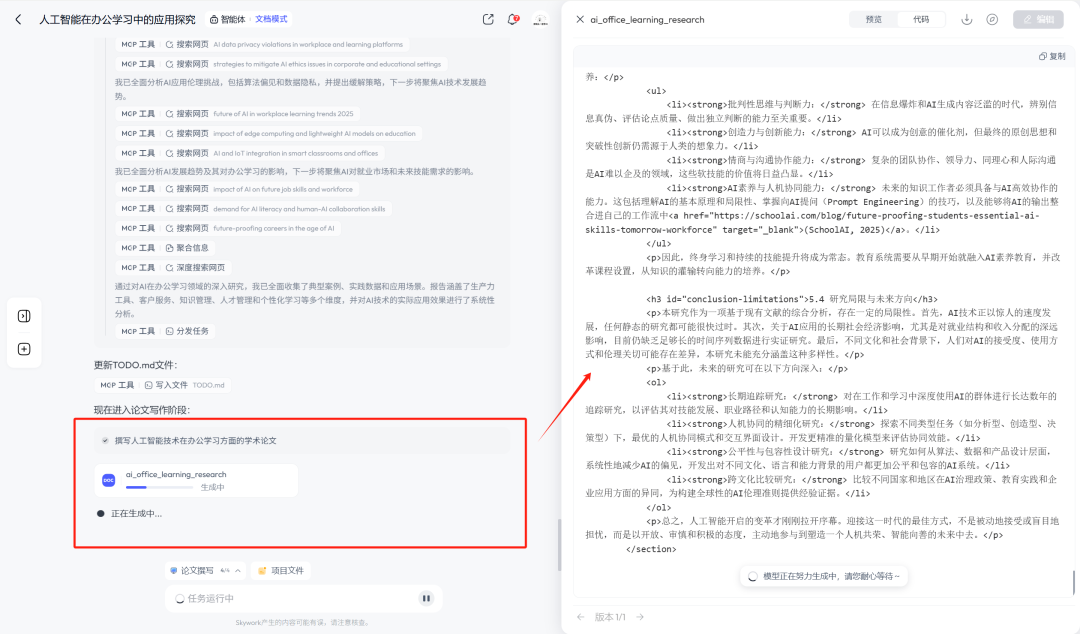Click the back arrow beside the conversation title
Screen dimensions: 1080x634
19,18
